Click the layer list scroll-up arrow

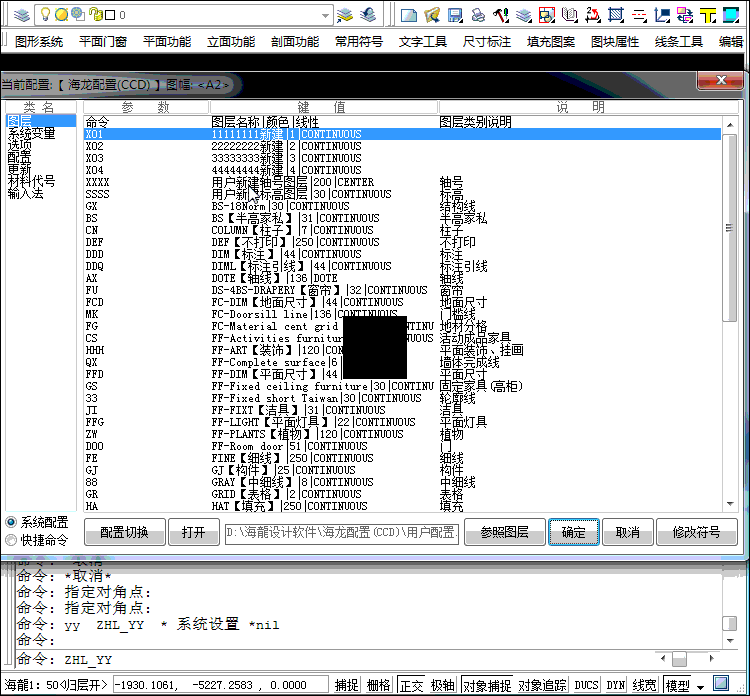(x=729, y=125)
